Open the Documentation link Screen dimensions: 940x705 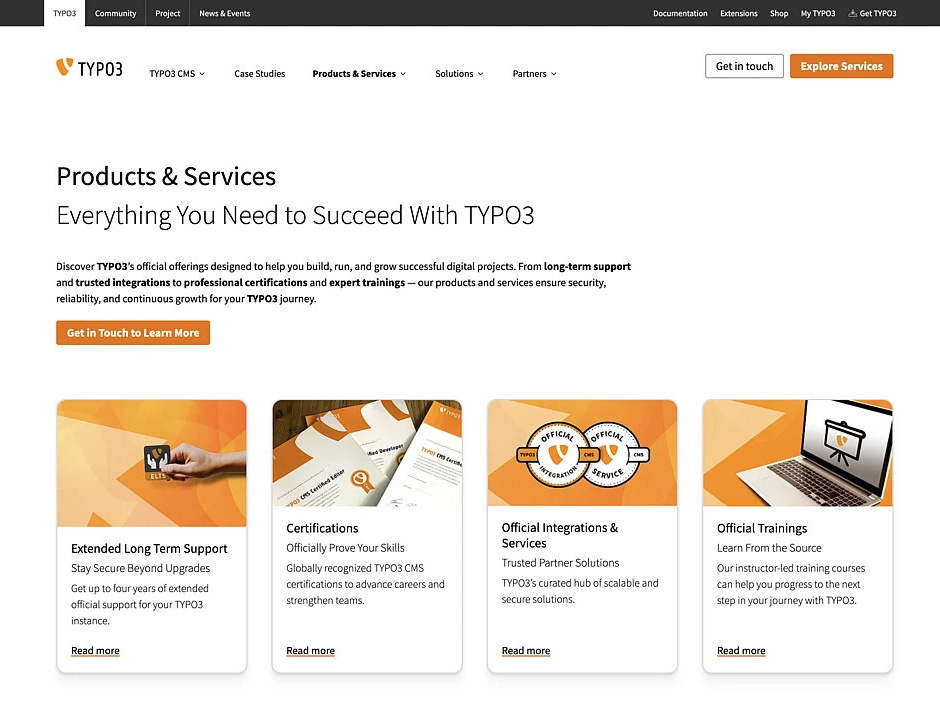680,13
